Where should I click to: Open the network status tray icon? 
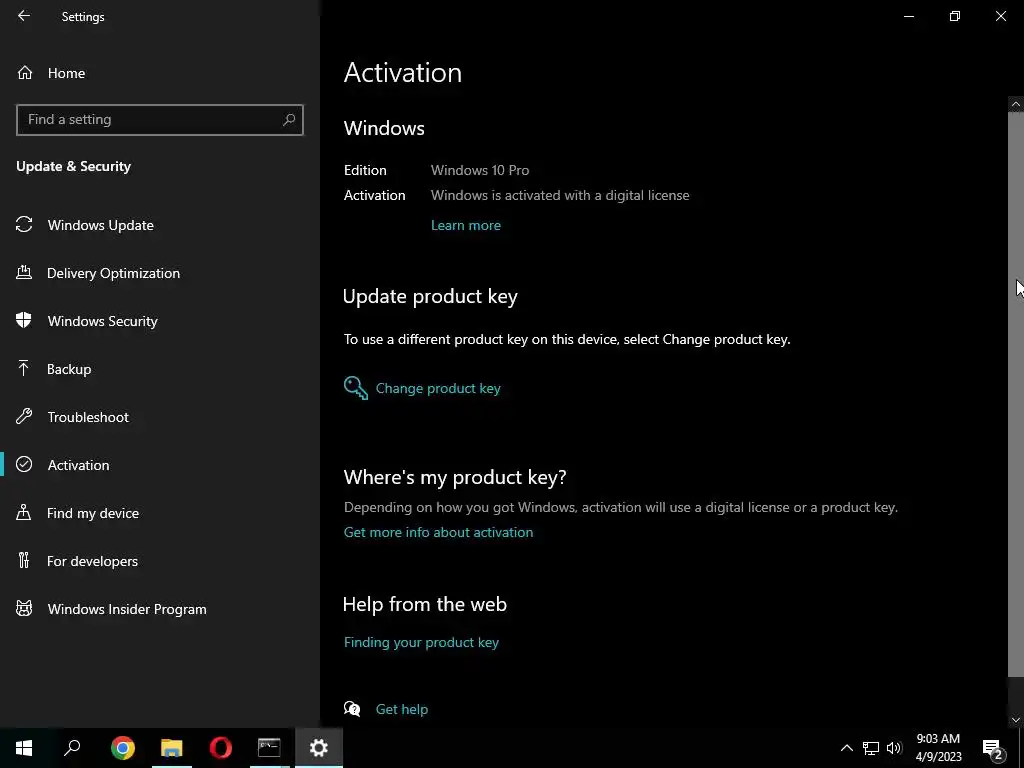tap(871, 748)
